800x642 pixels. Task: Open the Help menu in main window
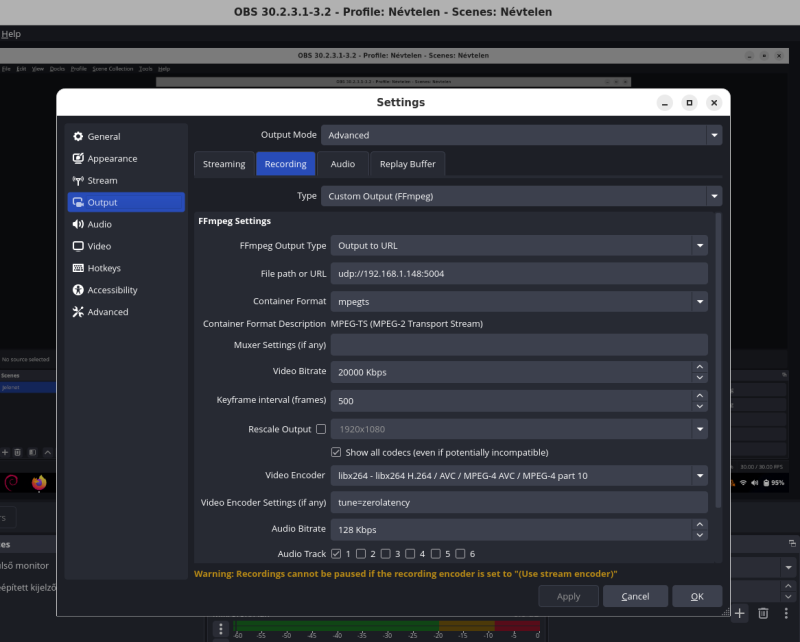point(11,34)
